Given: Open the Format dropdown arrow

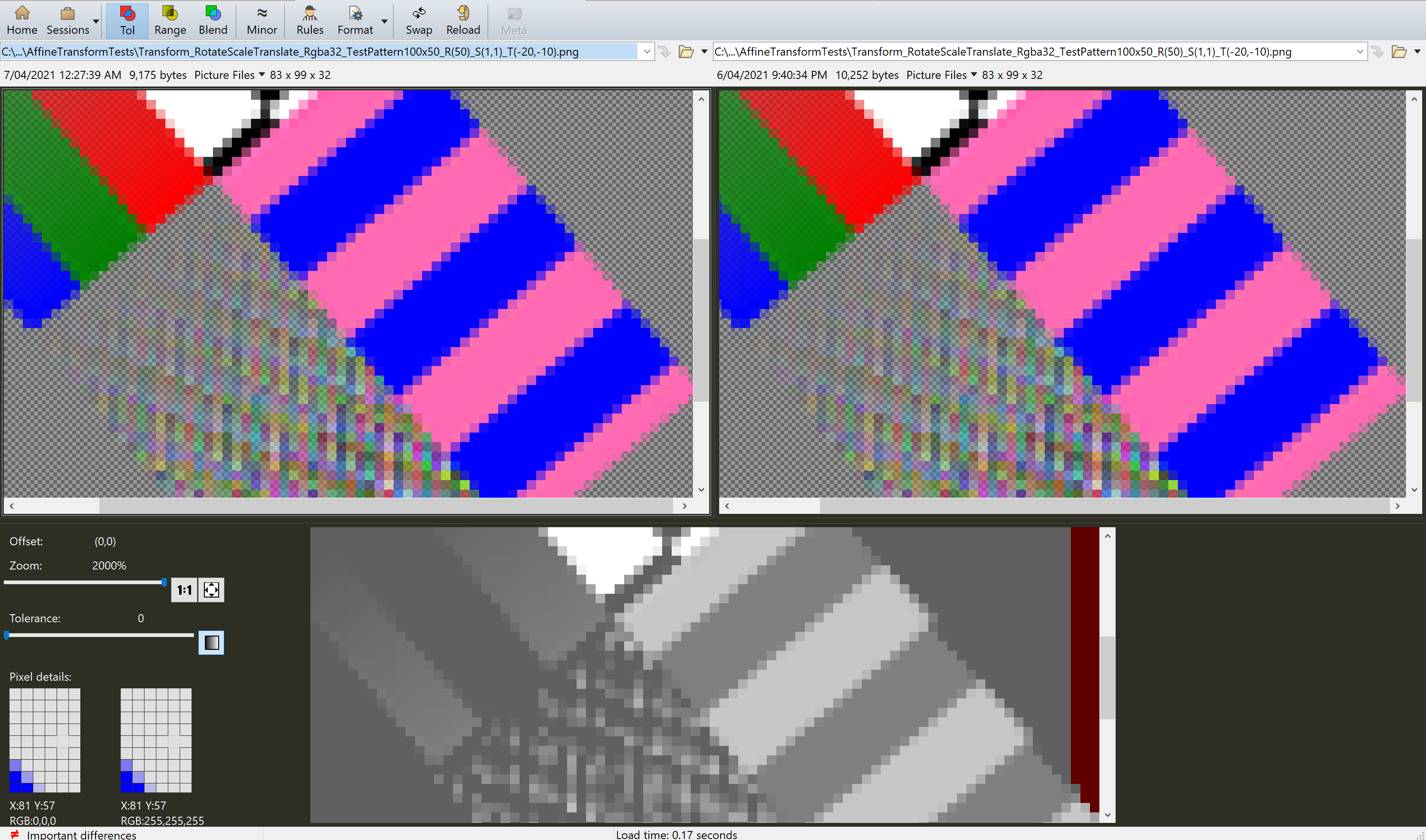Looking at the screenshot, I should [x=385, y=21].
